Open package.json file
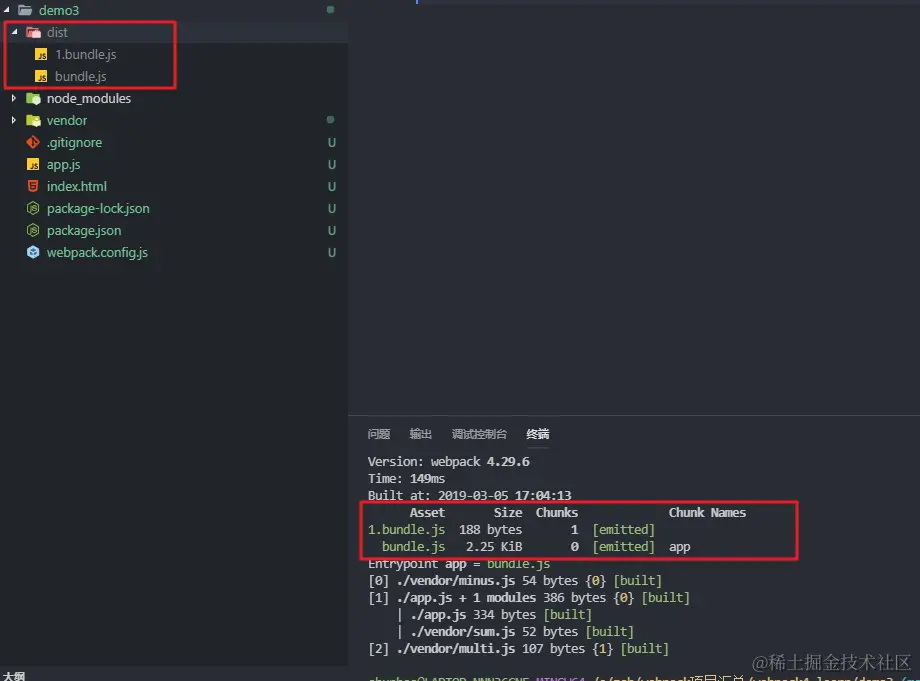Image resolution: width=920 pixels, height=681 pixels. (x=84, y=231)
